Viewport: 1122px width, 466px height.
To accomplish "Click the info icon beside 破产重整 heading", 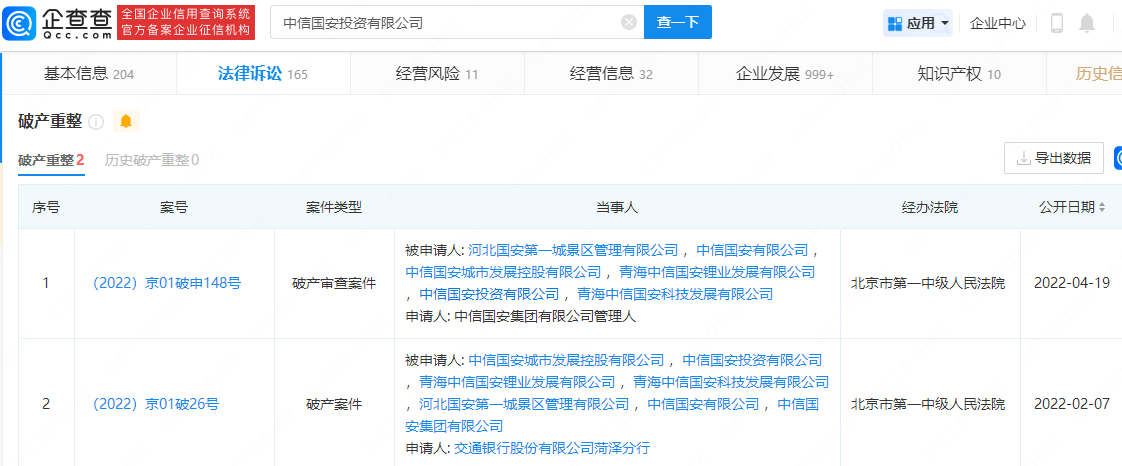I will tap(96, 122).
